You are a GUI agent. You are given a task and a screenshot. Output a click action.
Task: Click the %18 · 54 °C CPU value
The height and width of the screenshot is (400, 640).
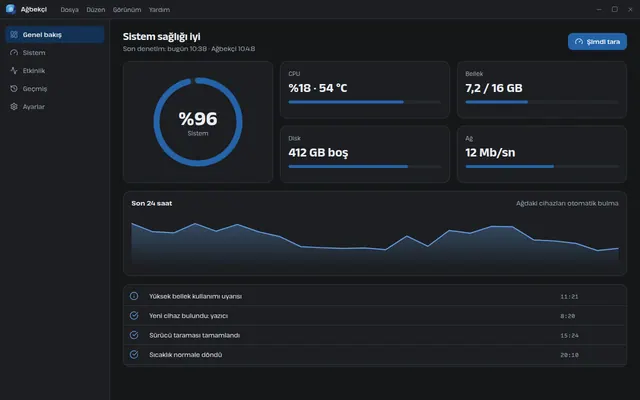318,88
